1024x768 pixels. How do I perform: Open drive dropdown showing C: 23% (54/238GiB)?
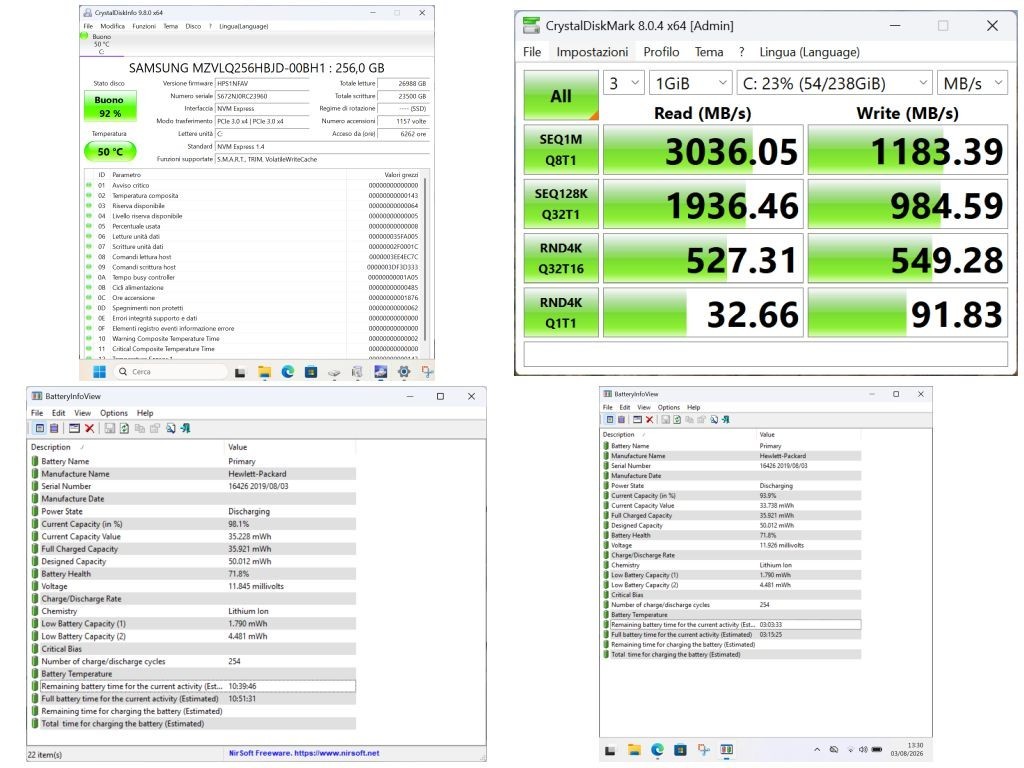(x=834, y=83)
